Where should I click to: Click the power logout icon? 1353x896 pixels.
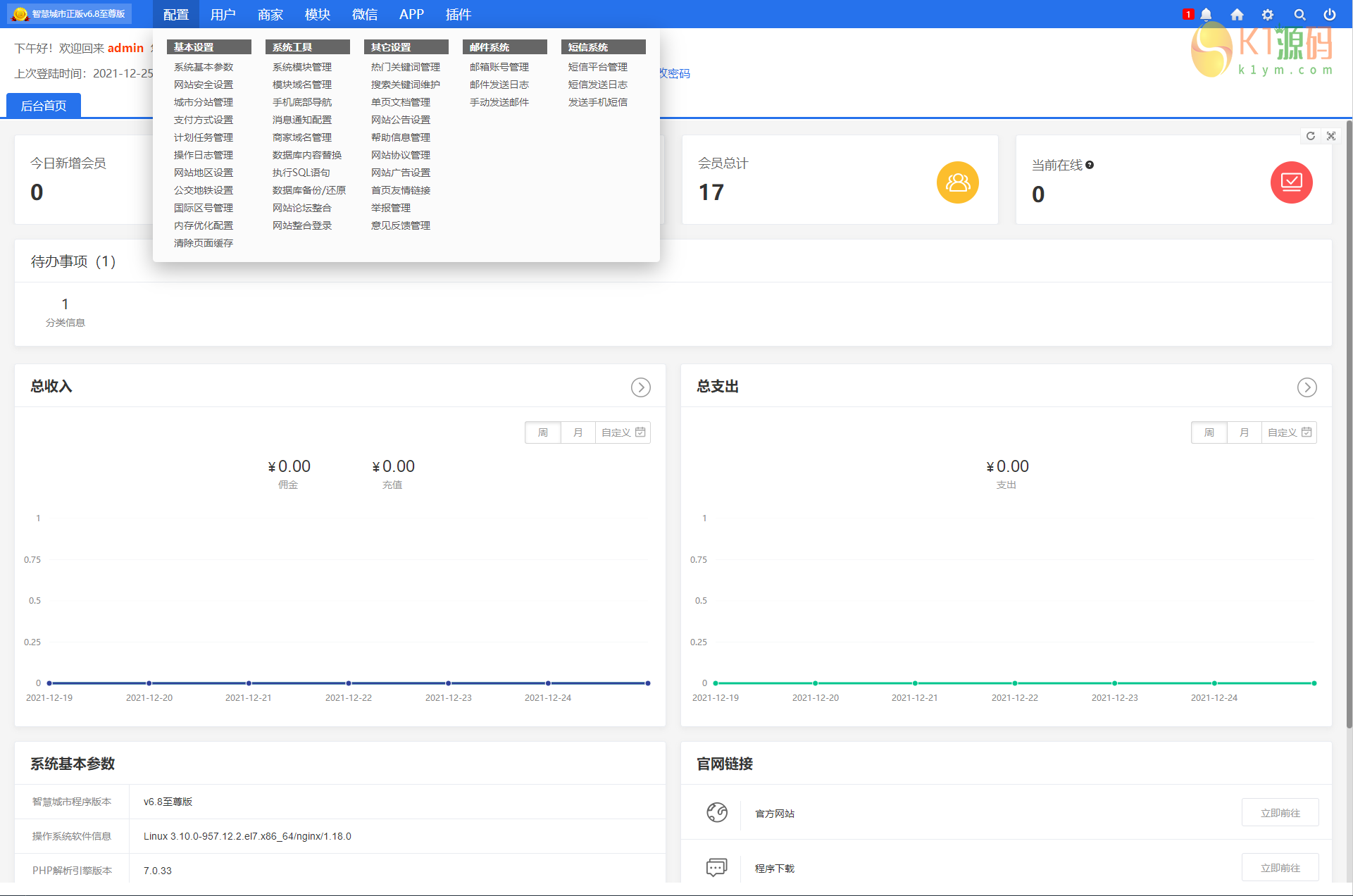(1330, 14)
